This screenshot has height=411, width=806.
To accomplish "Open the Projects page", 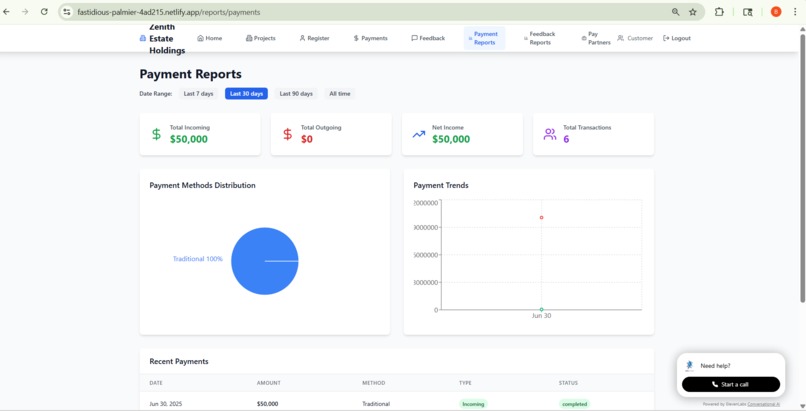I will click(x=261, y=38).
